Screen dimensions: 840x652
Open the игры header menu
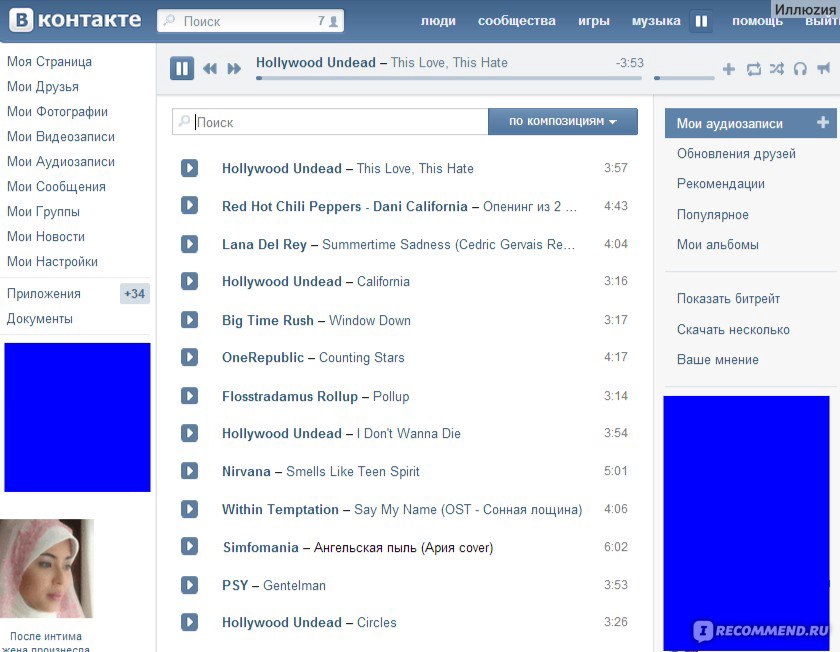pyautogui.click(x=594, y=21)
